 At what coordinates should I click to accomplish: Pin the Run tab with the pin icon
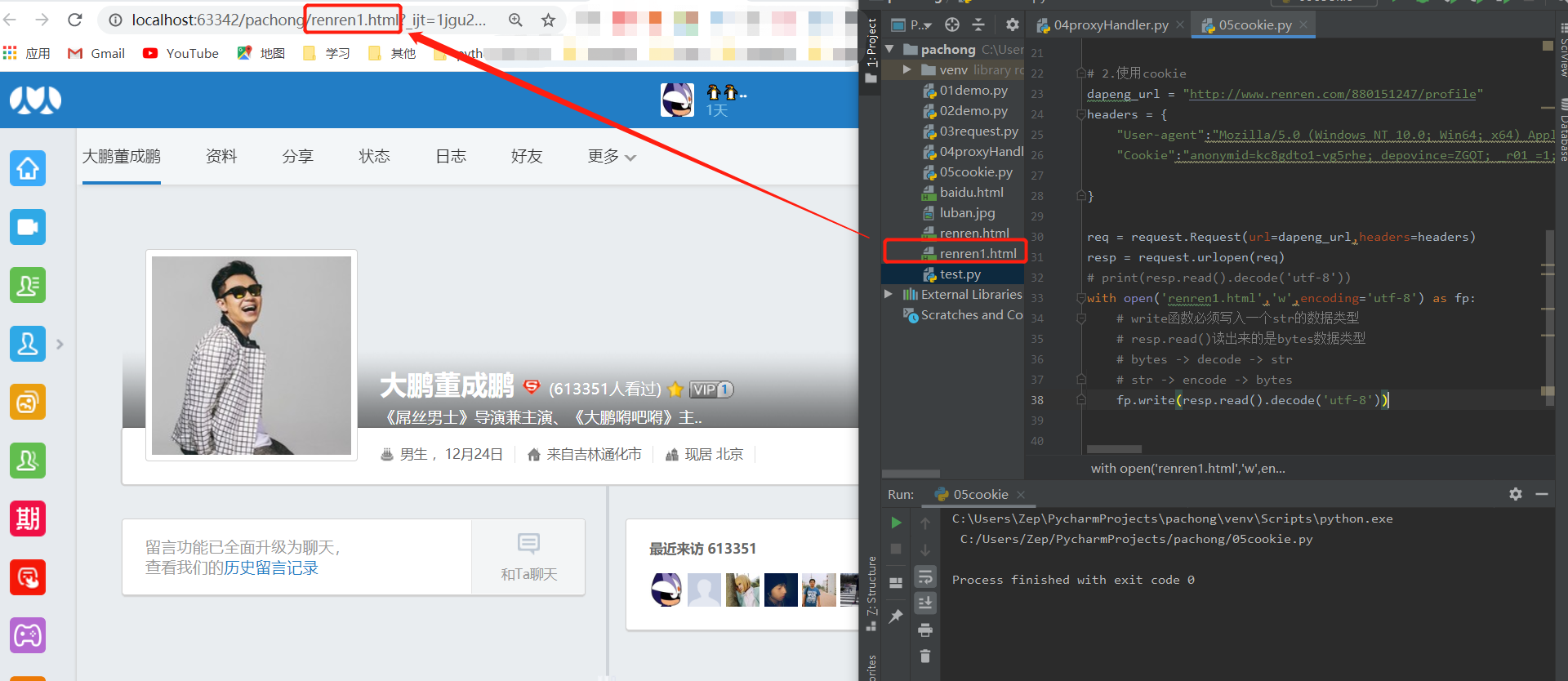pos(896,616)
